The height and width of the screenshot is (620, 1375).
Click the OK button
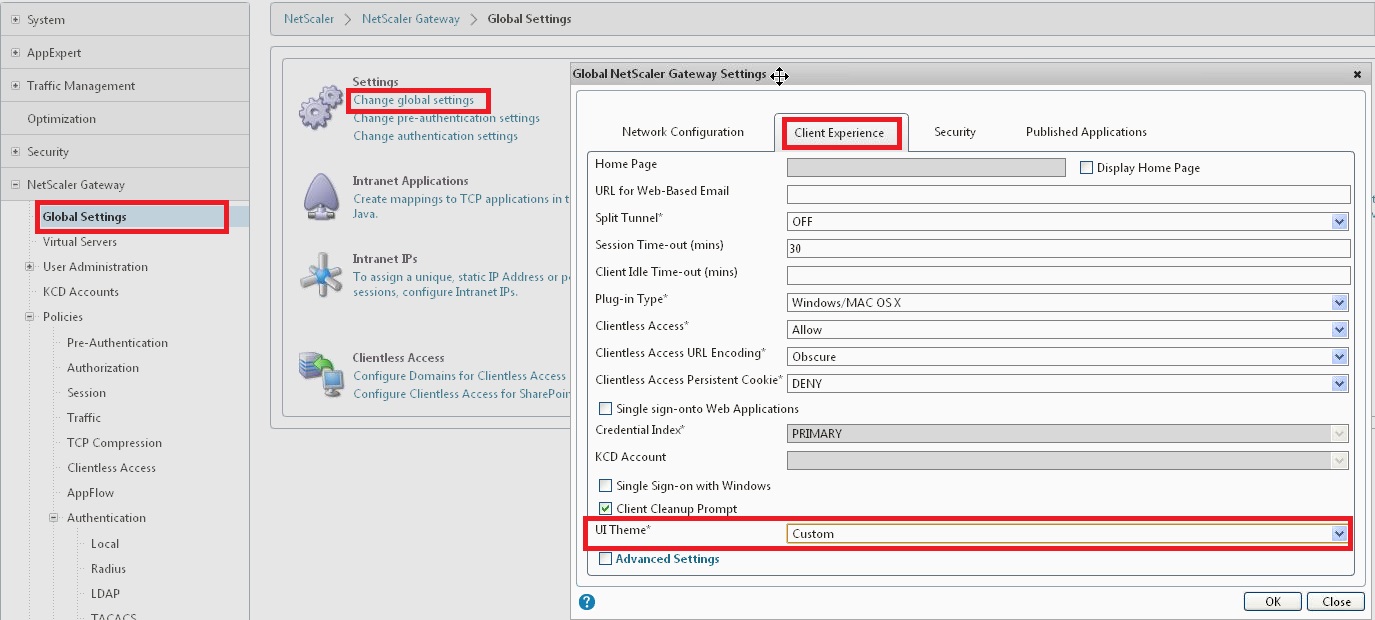point(1272,601)
